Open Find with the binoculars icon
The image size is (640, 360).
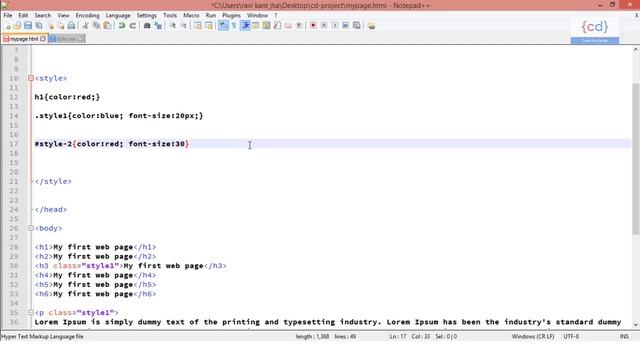pyautogui.click(x=147, y=26)
